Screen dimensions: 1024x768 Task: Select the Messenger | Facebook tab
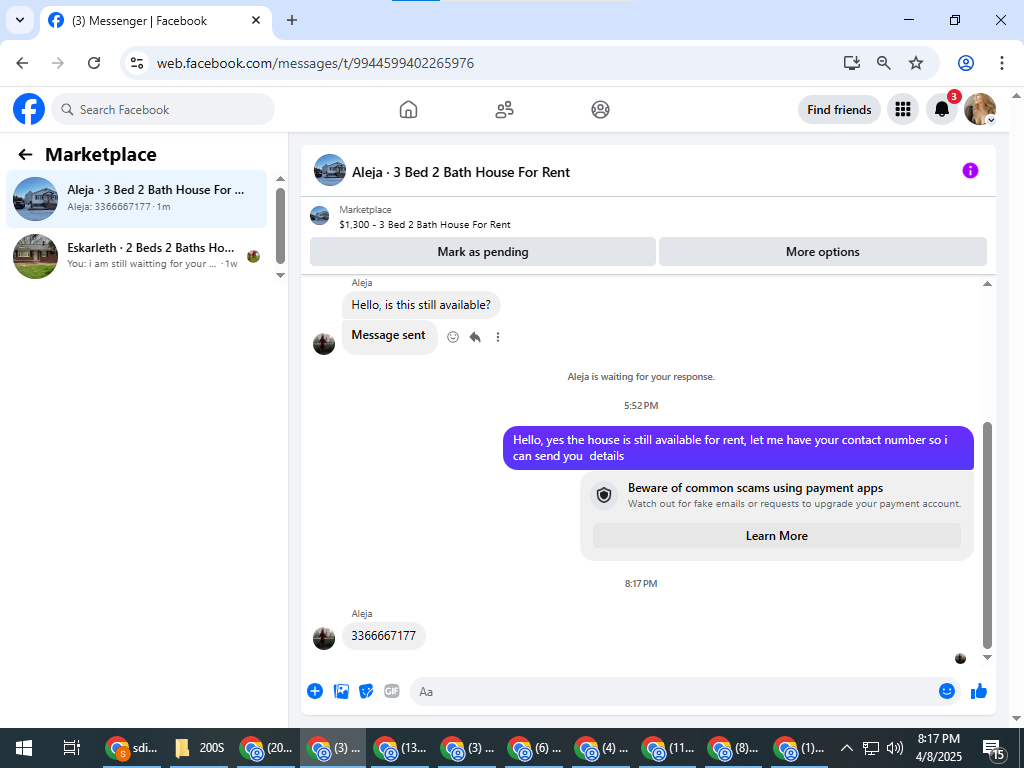click(x=155, y=21)
